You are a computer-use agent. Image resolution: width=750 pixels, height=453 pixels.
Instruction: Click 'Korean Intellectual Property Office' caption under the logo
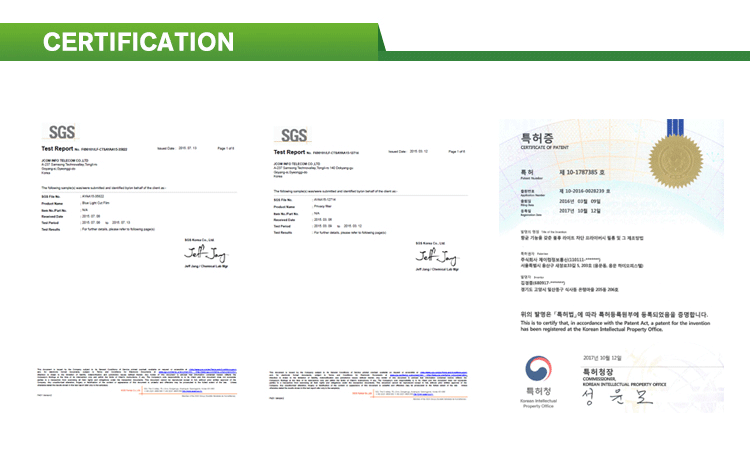(x=538, y=403)
